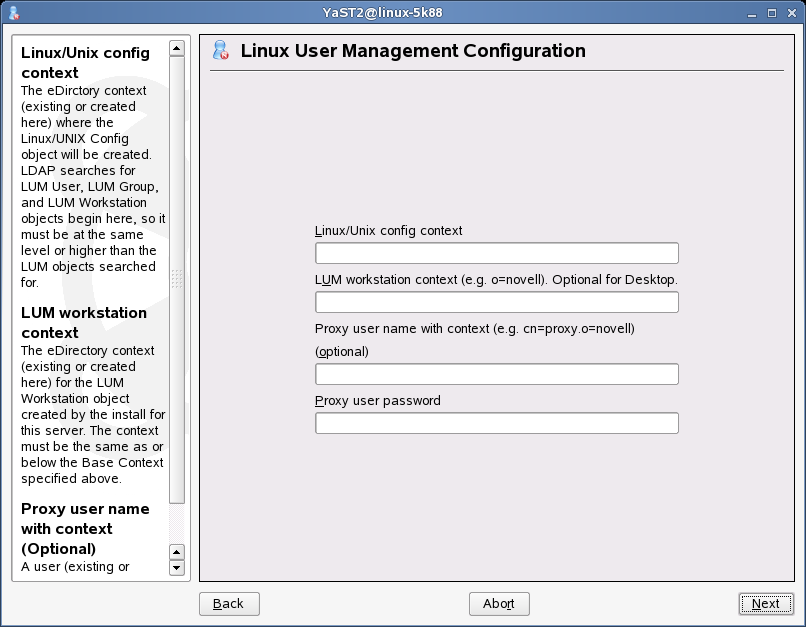806x627 pixels.
Task: Click Next to continue configuration
Action: (766, 604)
